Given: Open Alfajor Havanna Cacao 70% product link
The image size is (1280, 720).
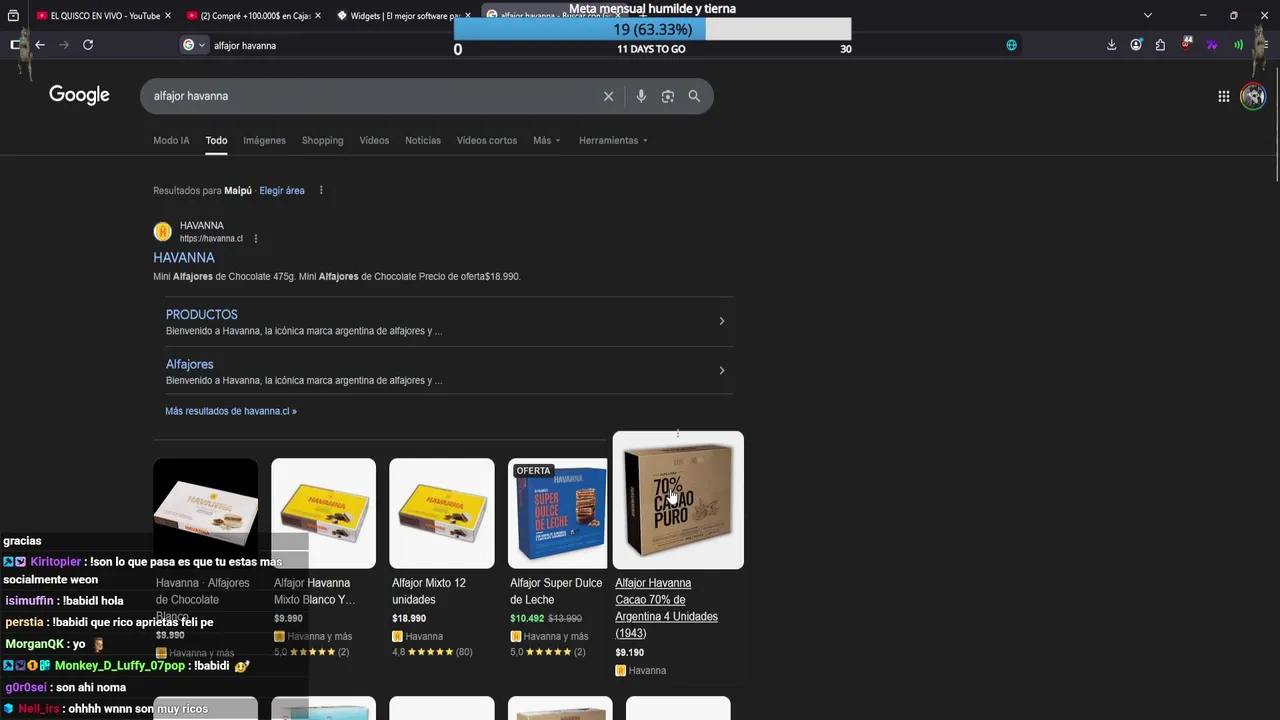Looking at the screenshot, I should pyautogui.click(x=666, y=608).
